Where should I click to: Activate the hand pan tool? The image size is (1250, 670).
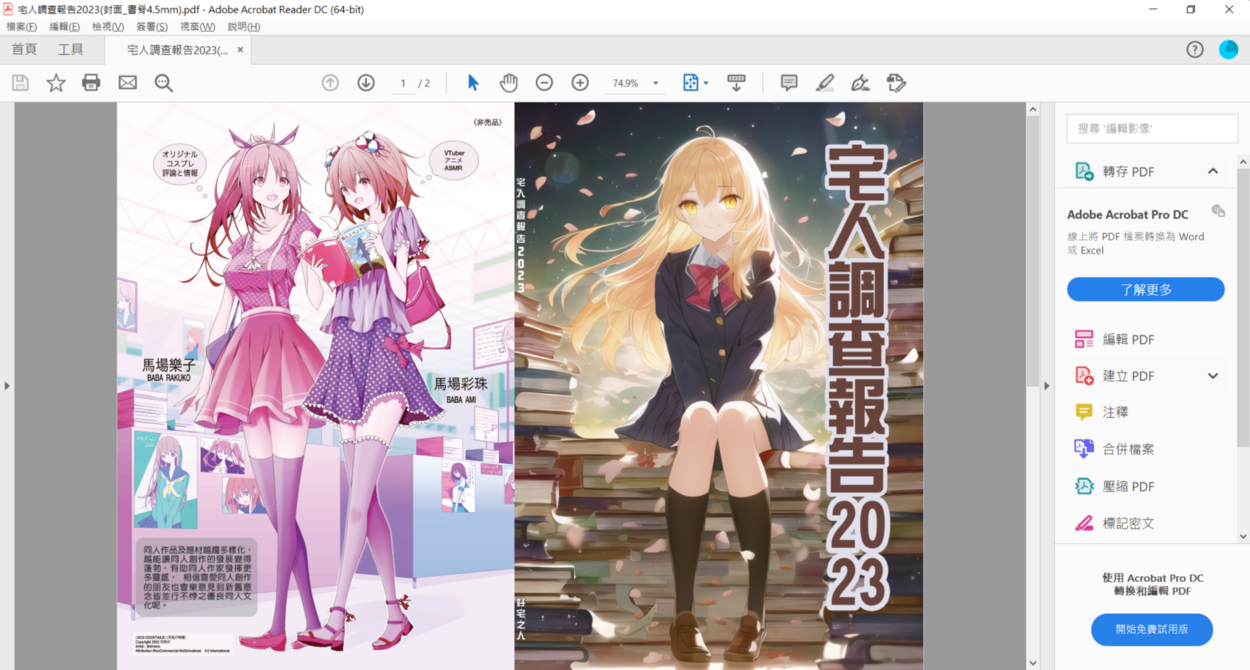(x=508, y=83)
